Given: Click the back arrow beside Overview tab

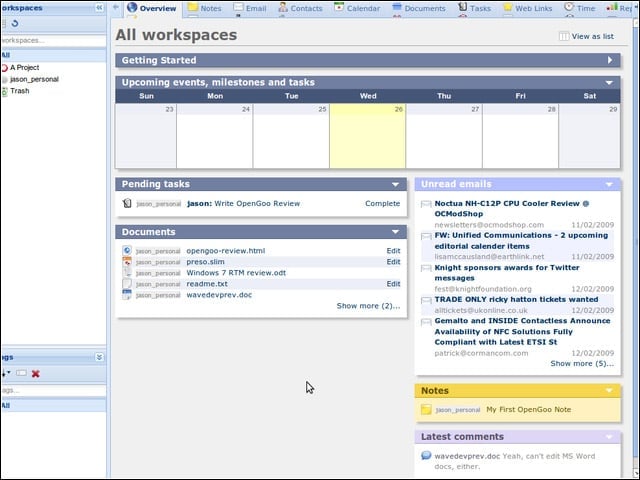Looking at the screenshot, I should pos(116,7).
